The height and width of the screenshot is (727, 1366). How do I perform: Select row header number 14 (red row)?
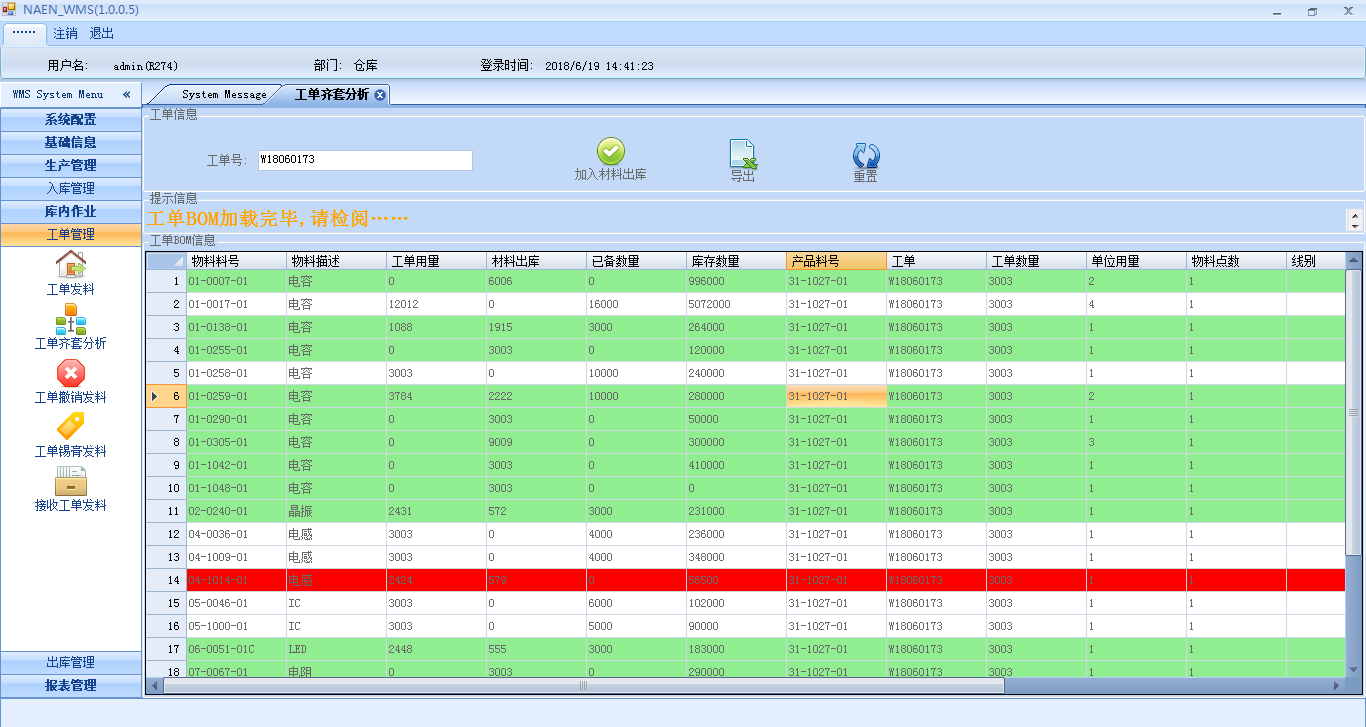tap(166, 580)
